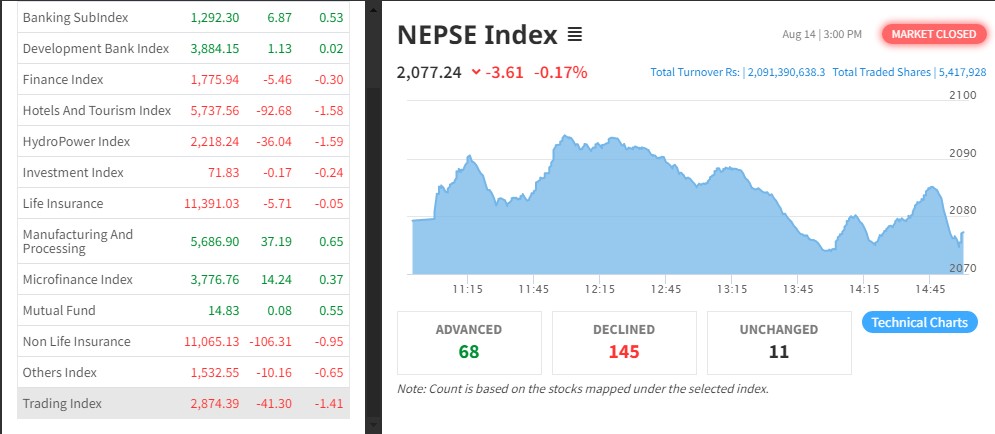The height and width of the screenshot is (434, 995).
Task: Select the Banking SubIndex row
Action: click(75, 18)
